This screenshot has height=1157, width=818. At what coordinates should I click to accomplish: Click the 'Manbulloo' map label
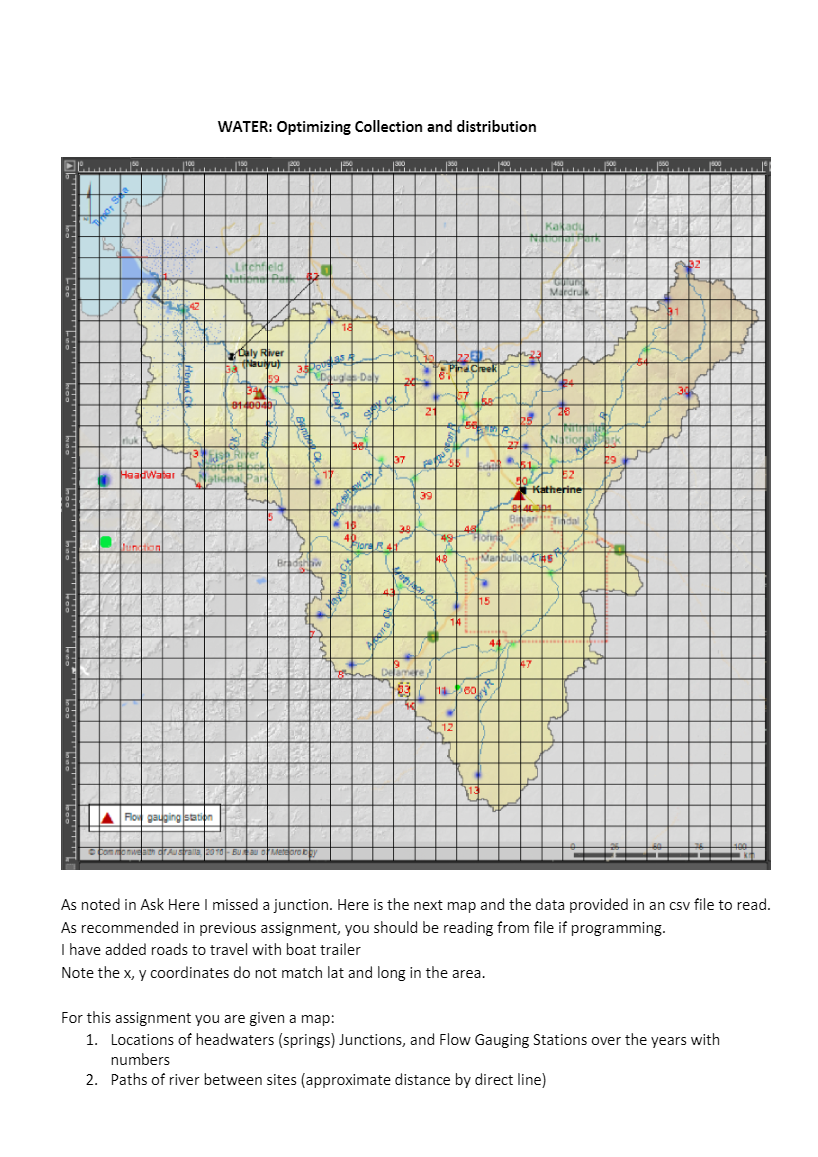click(505, 558)
